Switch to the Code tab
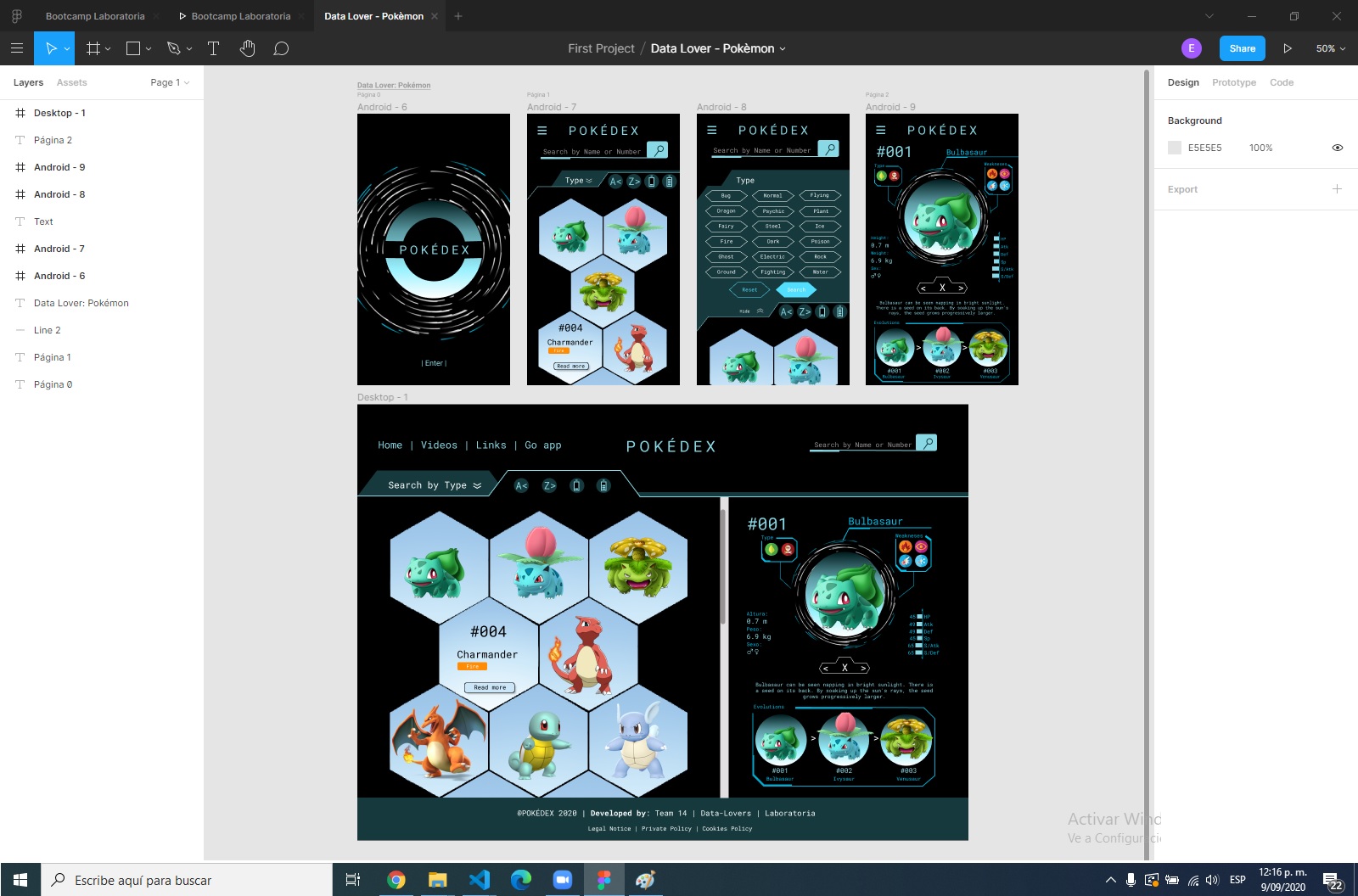This screenshot has height=896, width=1358. point(1282,82)
